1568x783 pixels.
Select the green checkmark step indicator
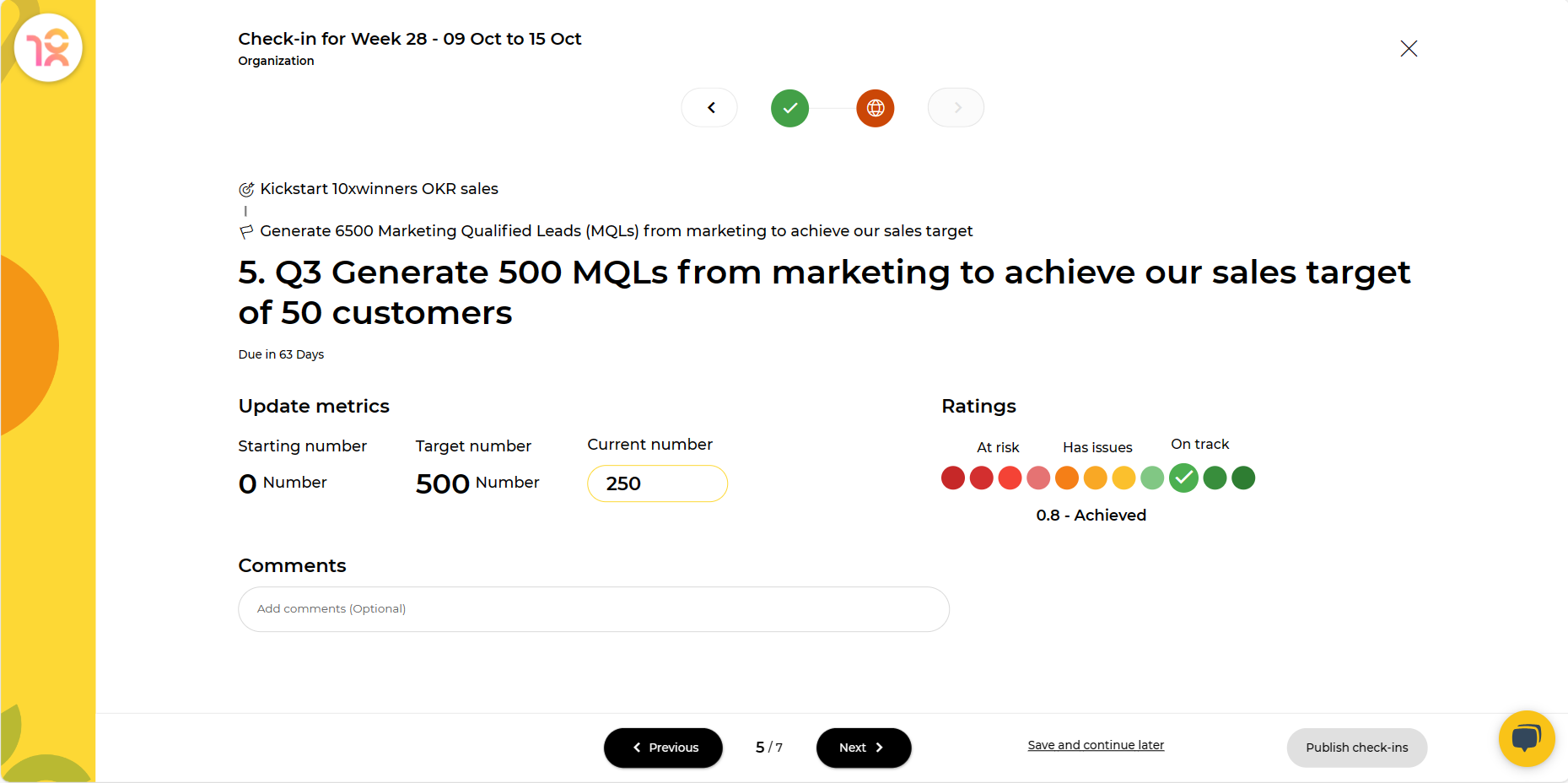(x=789, y=108)
